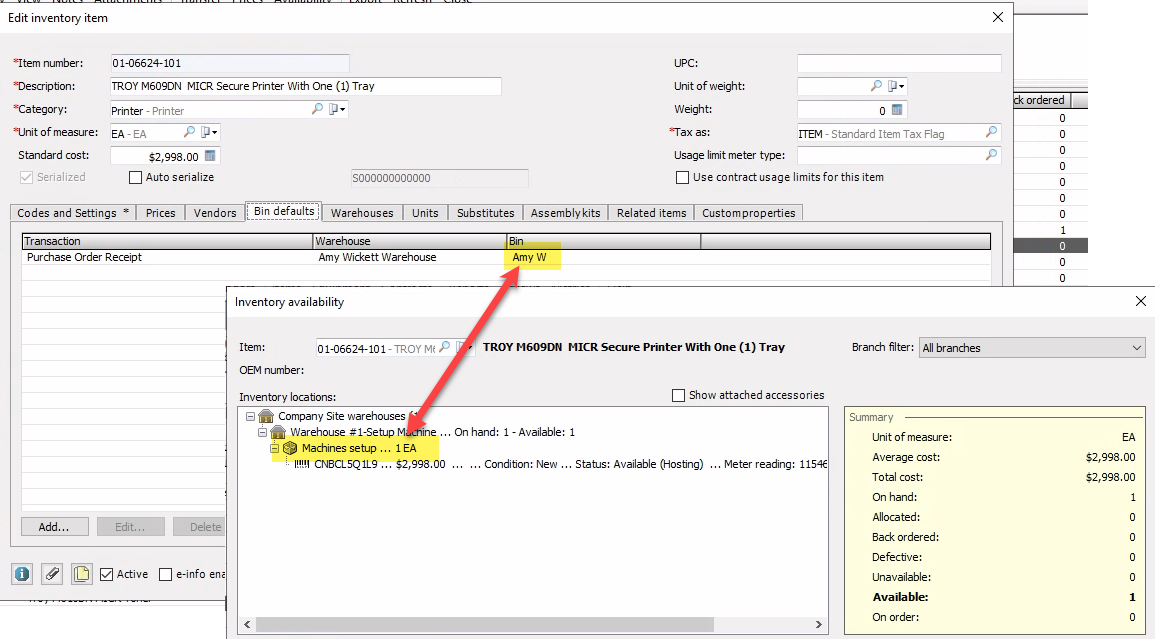Viewport: 1155px width, 639px height.
Task: Click the Amy Wickett Warehouse cell
Action: [377, 257]
